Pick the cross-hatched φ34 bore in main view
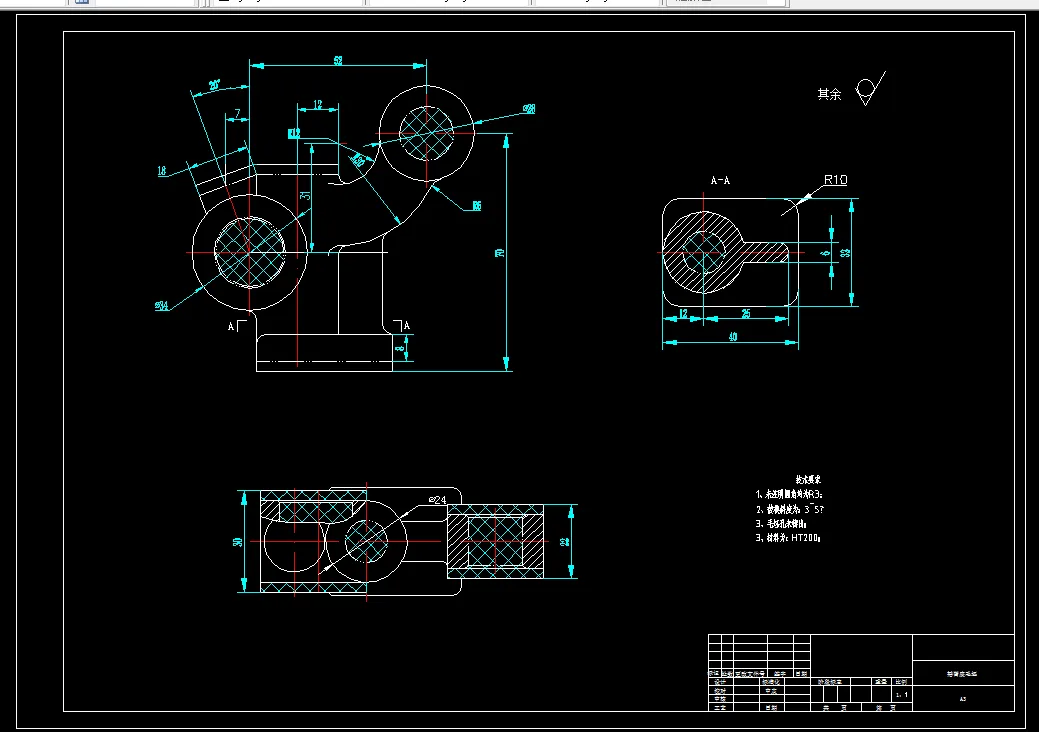Viewport: 1039px width, 732px height. pos(250,252)
